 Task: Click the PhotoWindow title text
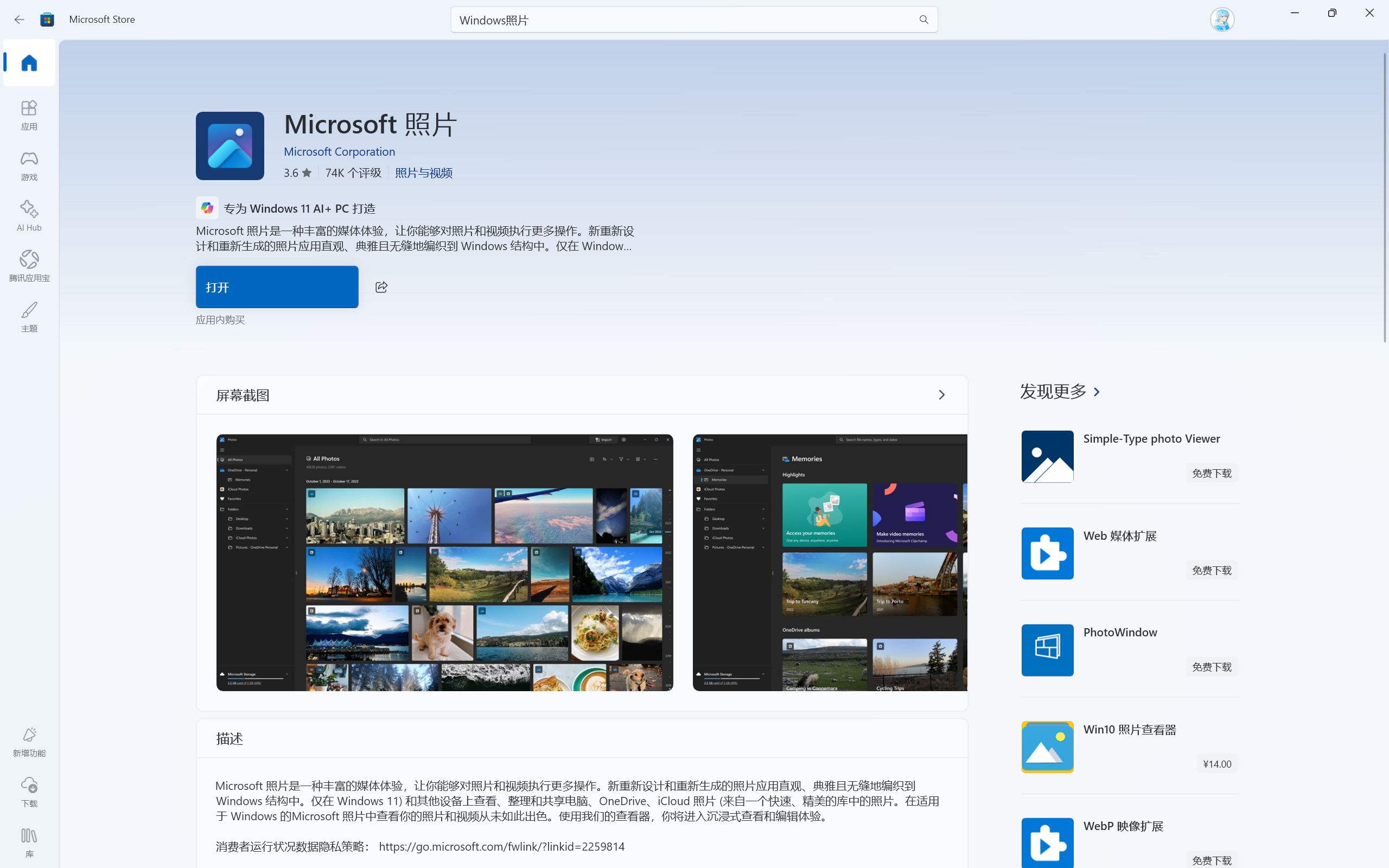coord(1120,632)
